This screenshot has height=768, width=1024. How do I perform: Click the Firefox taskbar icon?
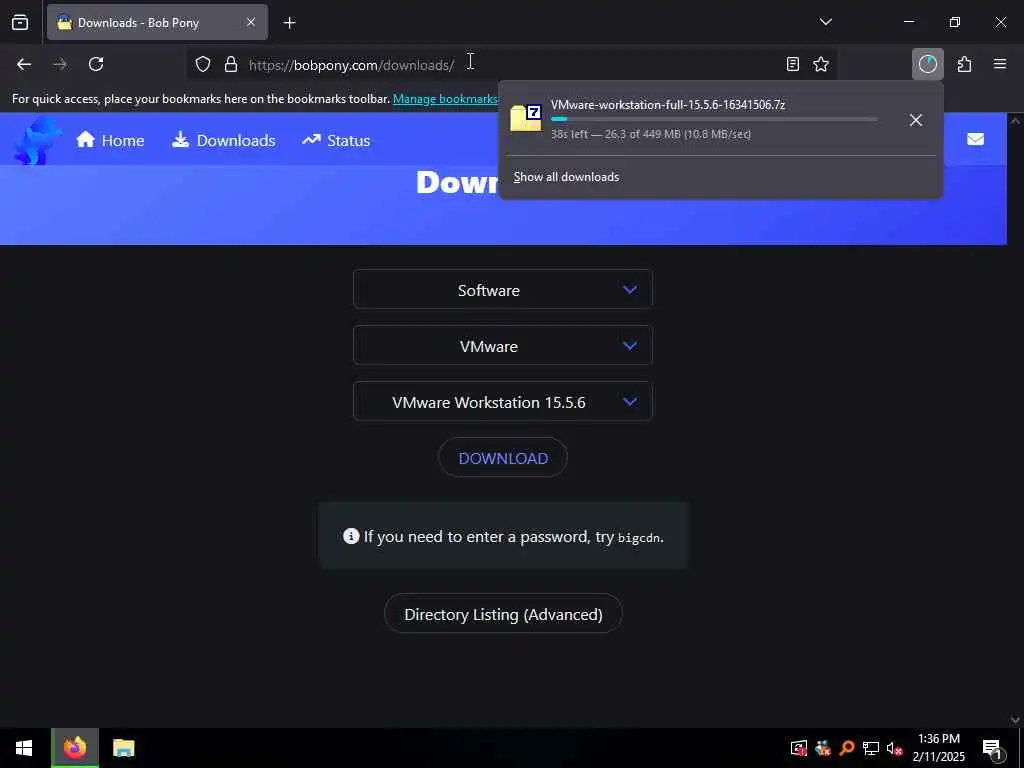click(x=75, y=748)
